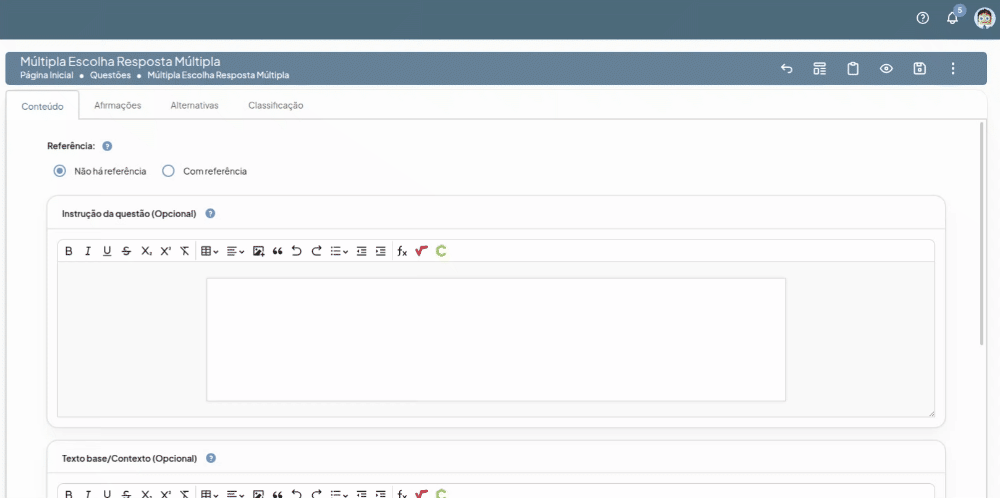Image resolution: width=1000 pixels, height=498 pixels.
Task: Click the save icon in the header bar
Action: point(919,69)
